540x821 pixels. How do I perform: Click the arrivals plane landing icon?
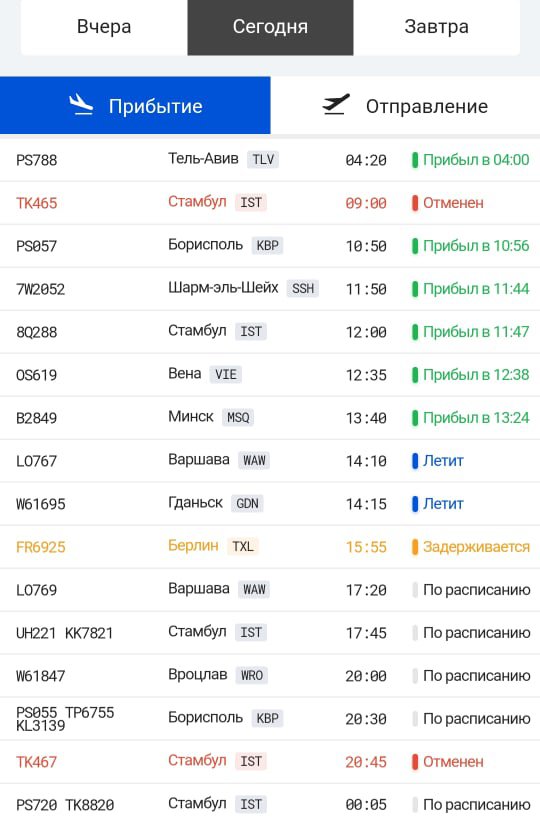[x=81, y=105]
